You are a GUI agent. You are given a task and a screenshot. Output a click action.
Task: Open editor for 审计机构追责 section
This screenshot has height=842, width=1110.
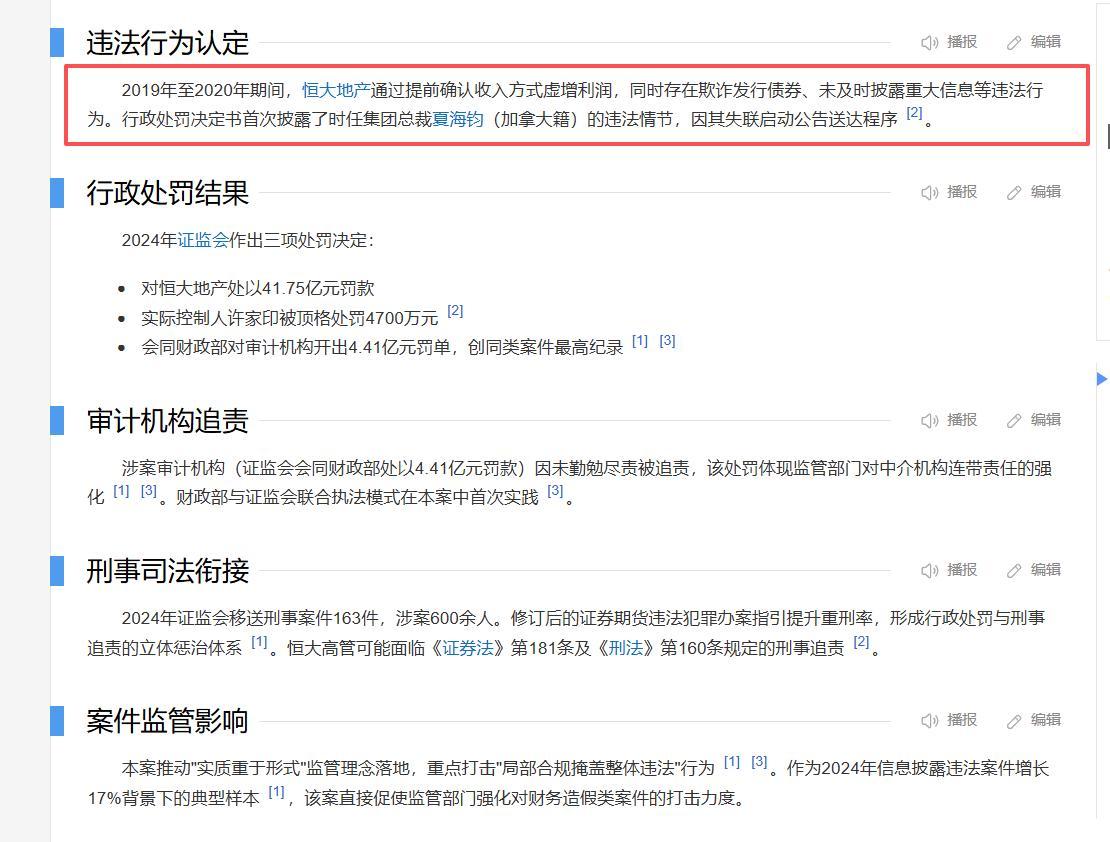(1015, 420)
